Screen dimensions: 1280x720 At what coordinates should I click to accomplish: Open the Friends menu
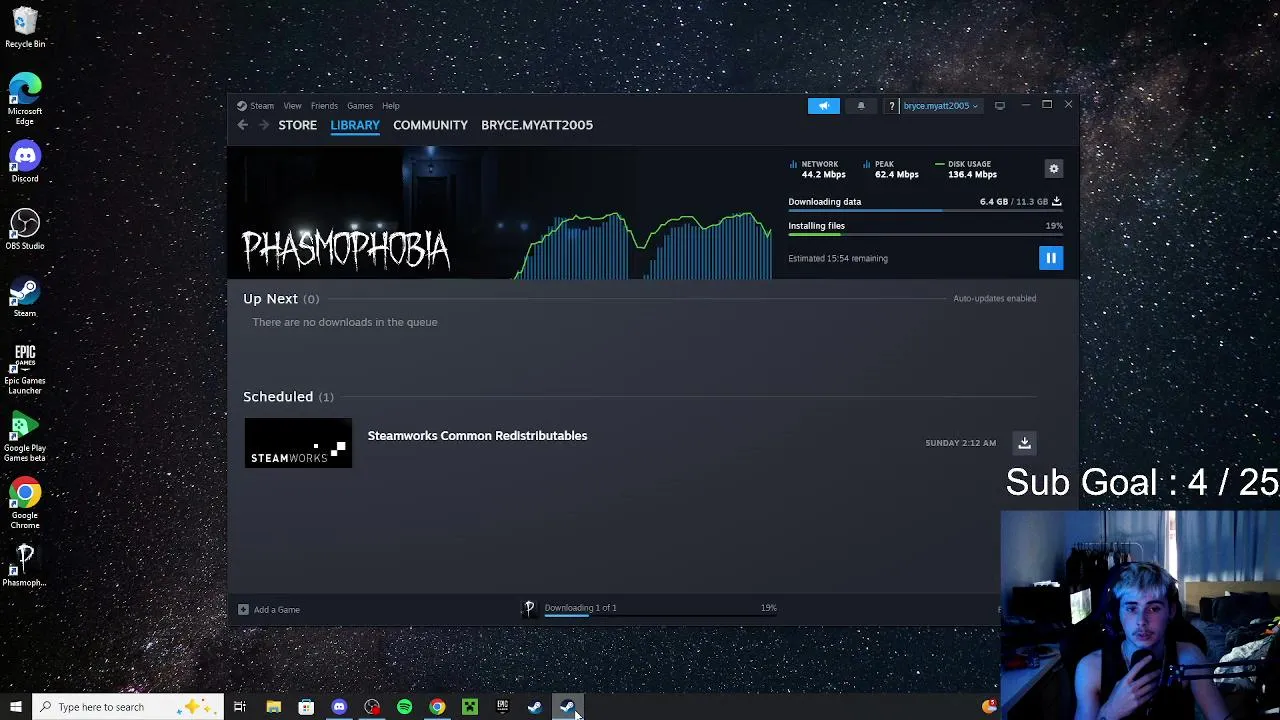(x=324, y=106)
